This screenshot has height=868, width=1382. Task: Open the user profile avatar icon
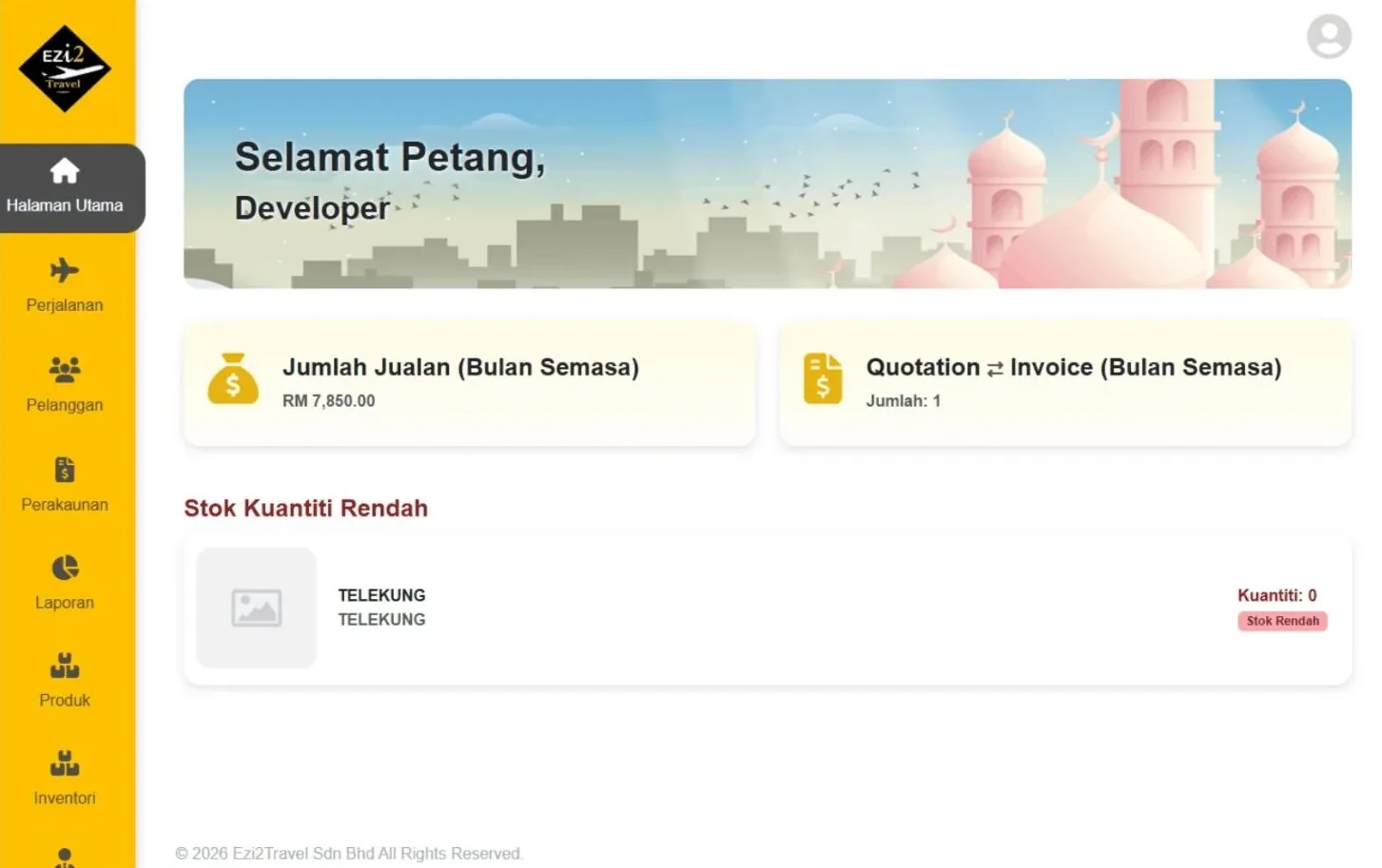[x=1329, y=36]
